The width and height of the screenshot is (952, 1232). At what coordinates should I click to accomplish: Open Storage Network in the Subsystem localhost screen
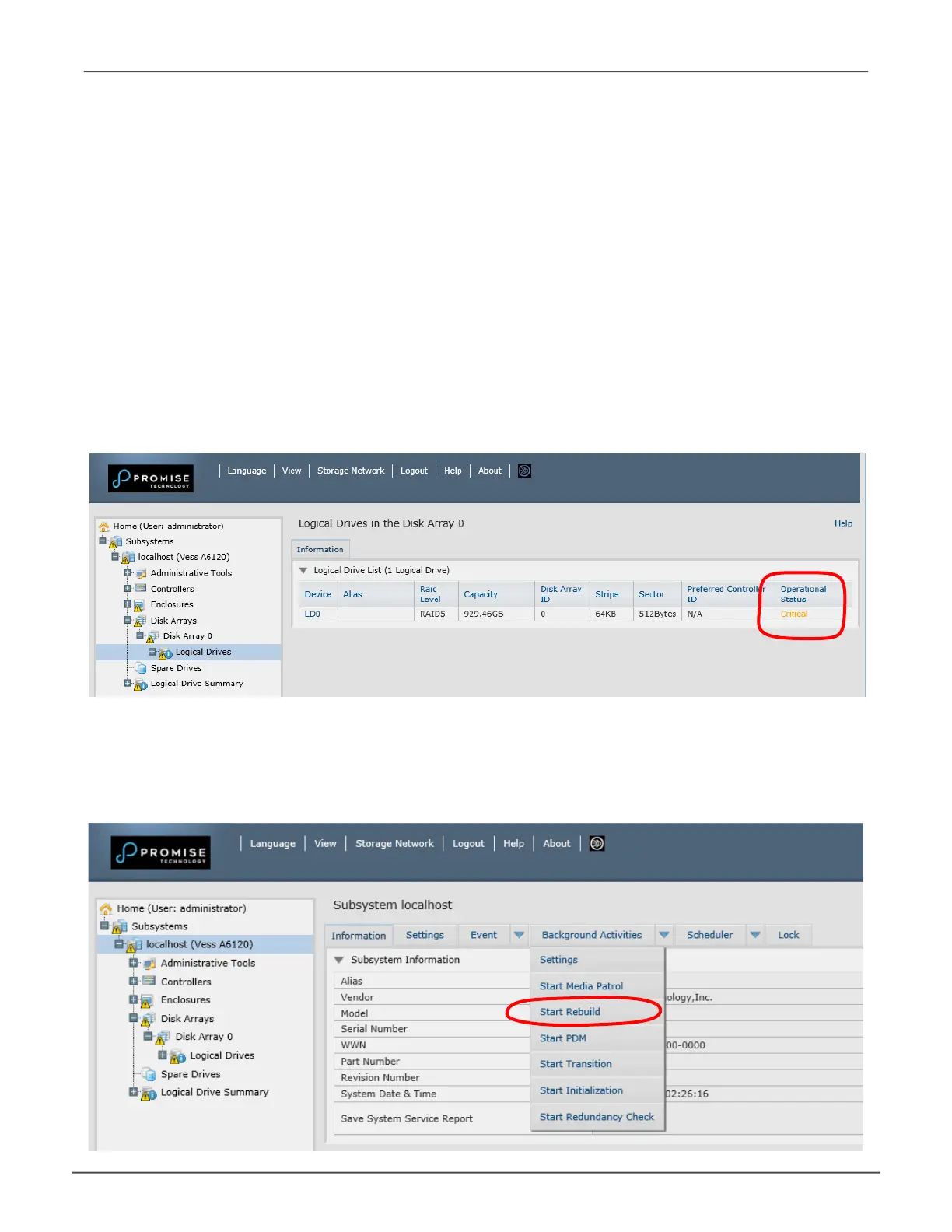(x=394, y=843)
